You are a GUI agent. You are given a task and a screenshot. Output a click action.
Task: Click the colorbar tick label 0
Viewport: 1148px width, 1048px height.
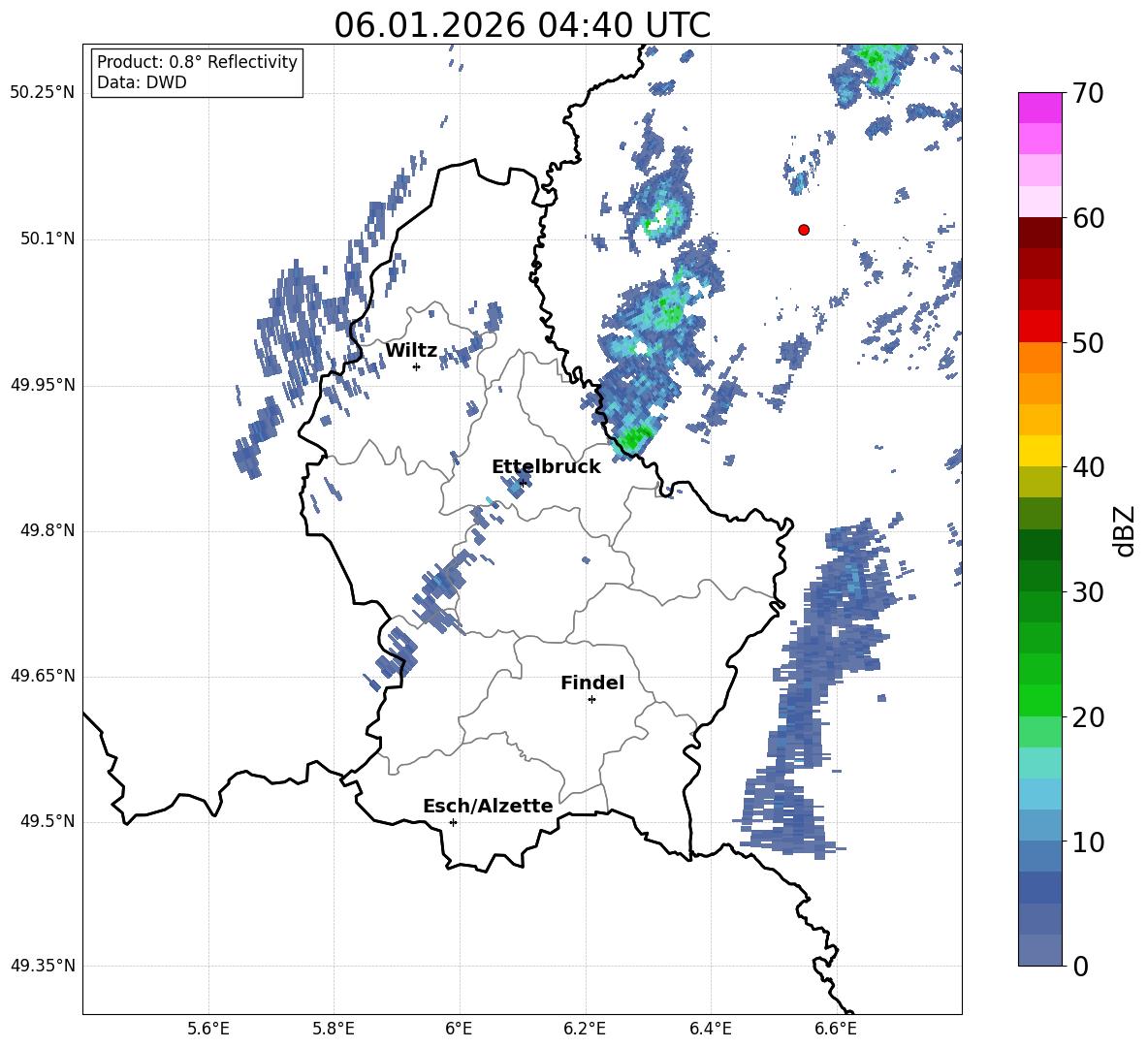point(1081,966)
